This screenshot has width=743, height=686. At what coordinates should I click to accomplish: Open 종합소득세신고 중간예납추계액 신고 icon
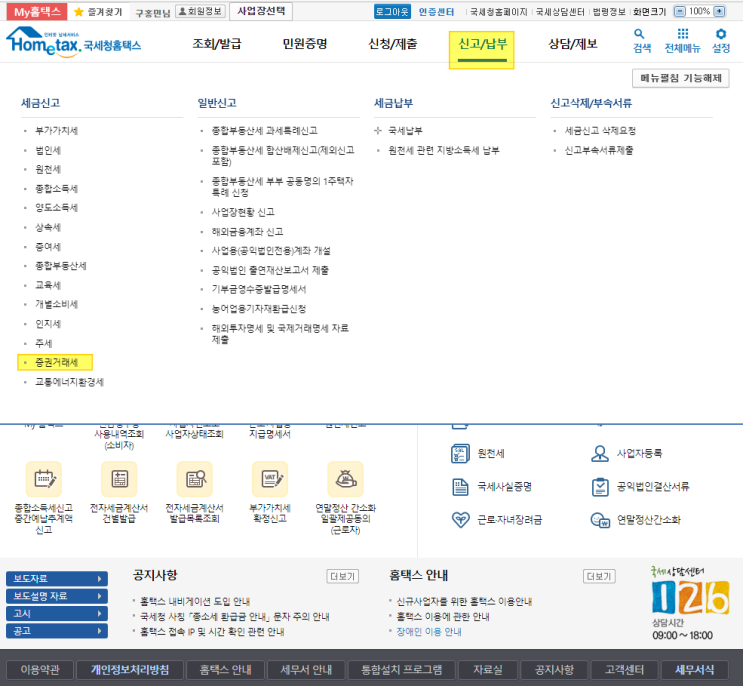click(x=44, y=479)
